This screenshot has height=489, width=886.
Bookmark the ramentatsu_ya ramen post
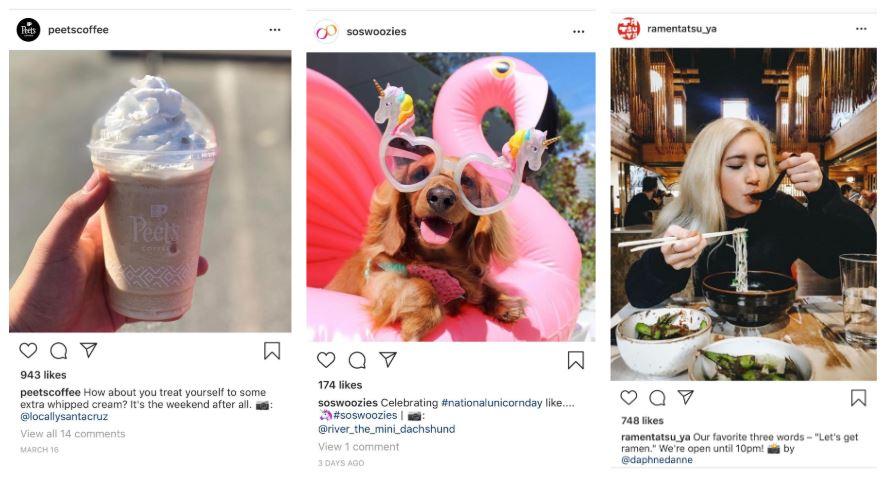pos(858,398)
